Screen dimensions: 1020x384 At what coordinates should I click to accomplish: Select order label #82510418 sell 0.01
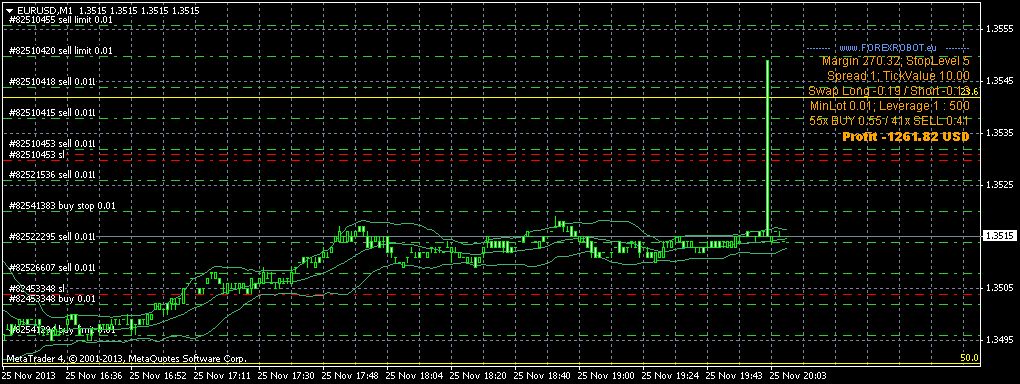point(51,81)
